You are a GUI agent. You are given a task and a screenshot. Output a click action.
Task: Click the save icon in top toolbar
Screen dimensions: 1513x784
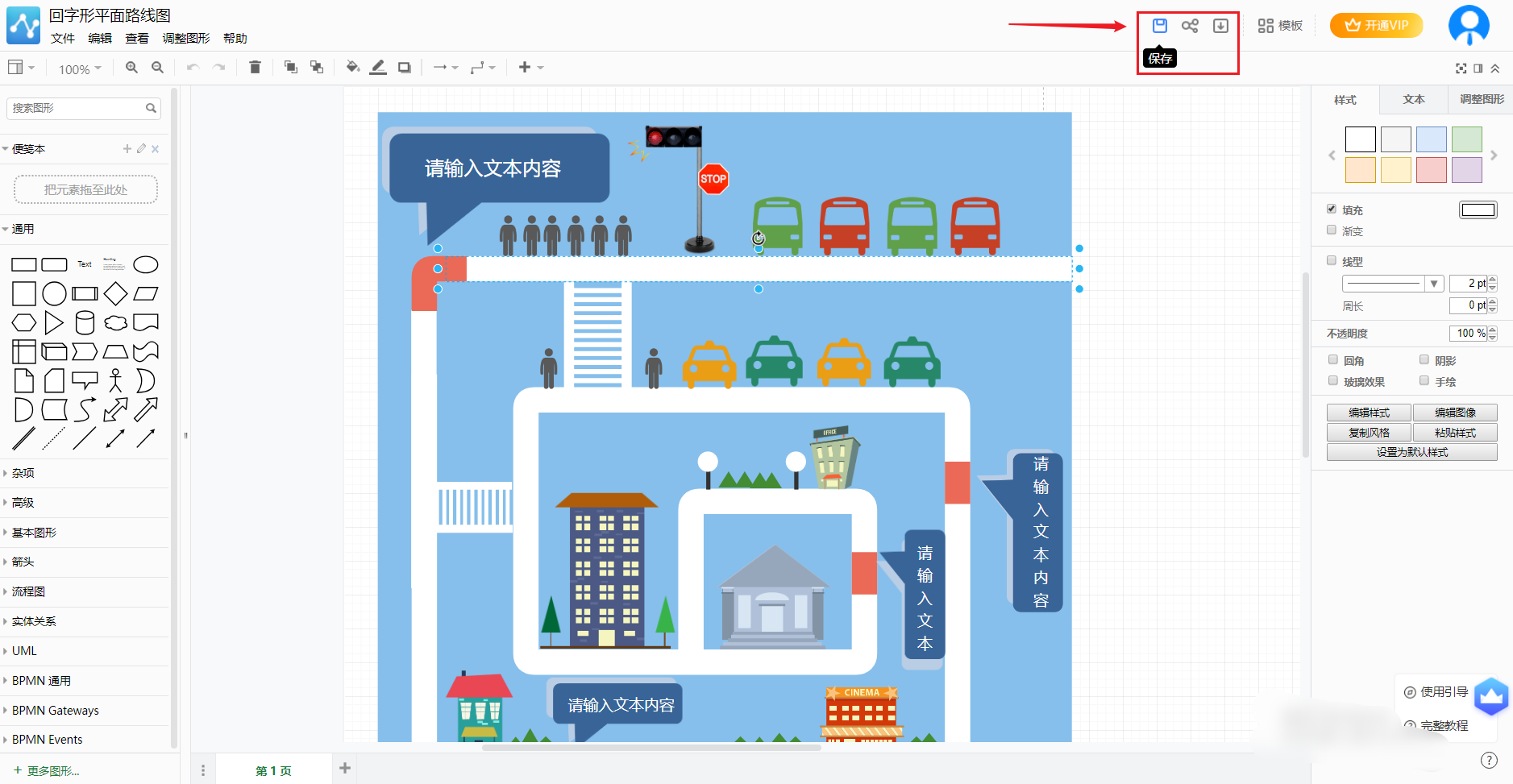point(1159,26)
